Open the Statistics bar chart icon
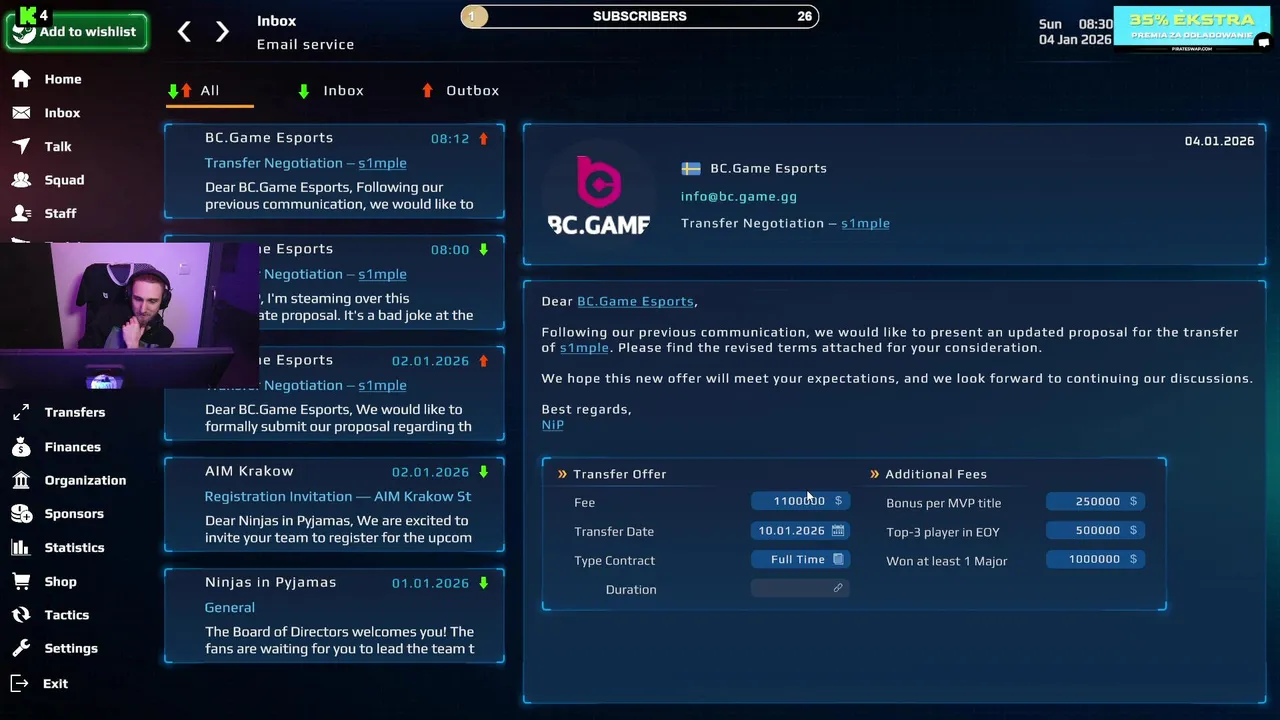 click(x=21, y=547)
